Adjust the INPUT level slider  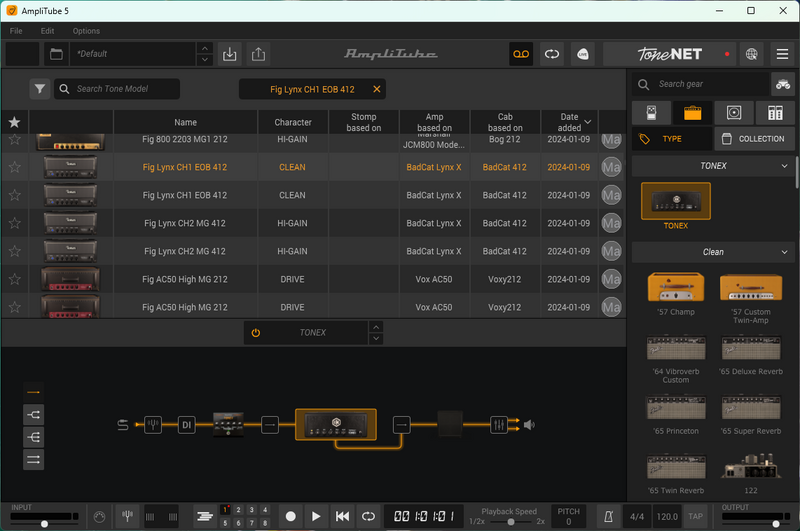44,523
